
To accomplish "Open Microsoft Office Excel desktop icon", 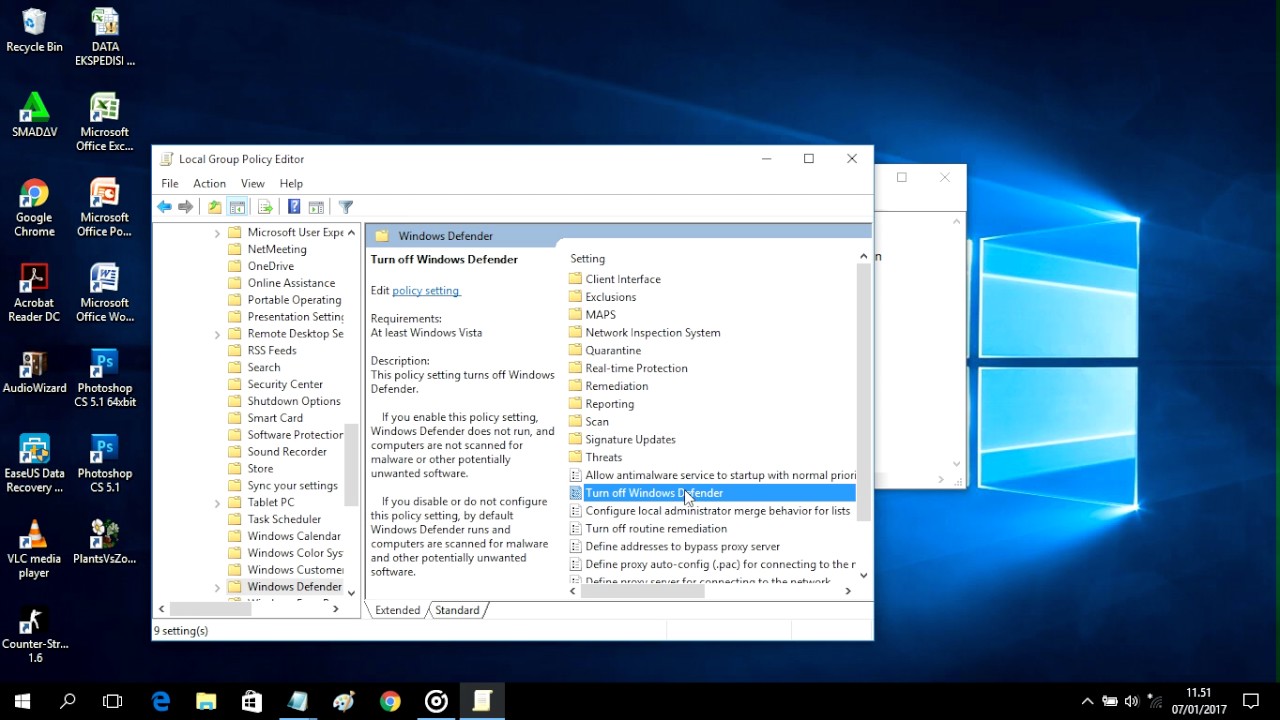I will [105, 122].
